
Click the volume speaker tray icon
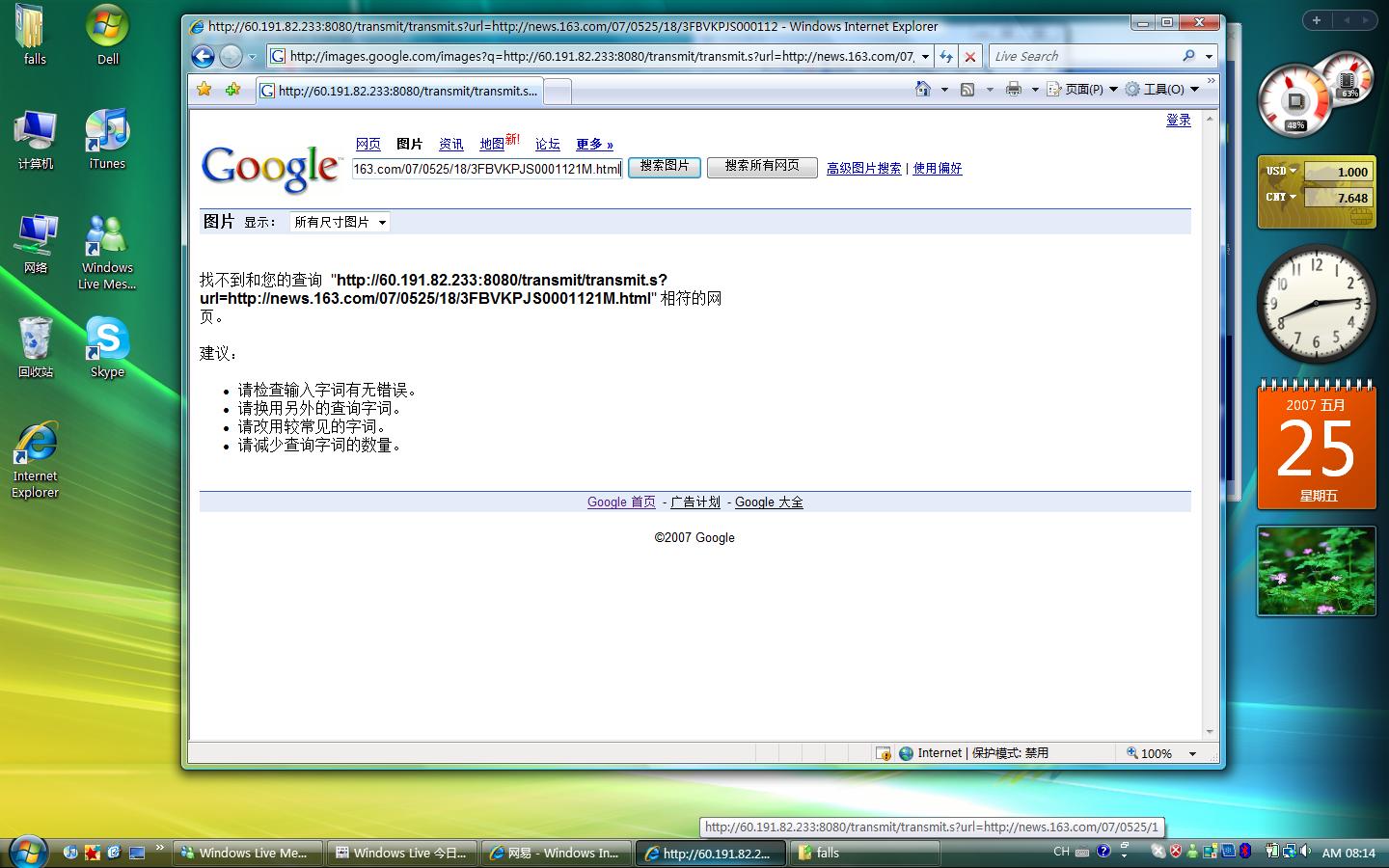1304,852
